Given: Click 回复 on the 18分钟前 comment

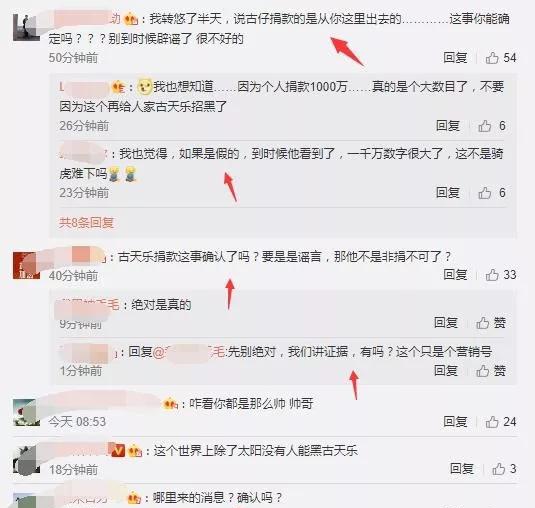Looking at the screenshot, I should click(x=462, y=468).
